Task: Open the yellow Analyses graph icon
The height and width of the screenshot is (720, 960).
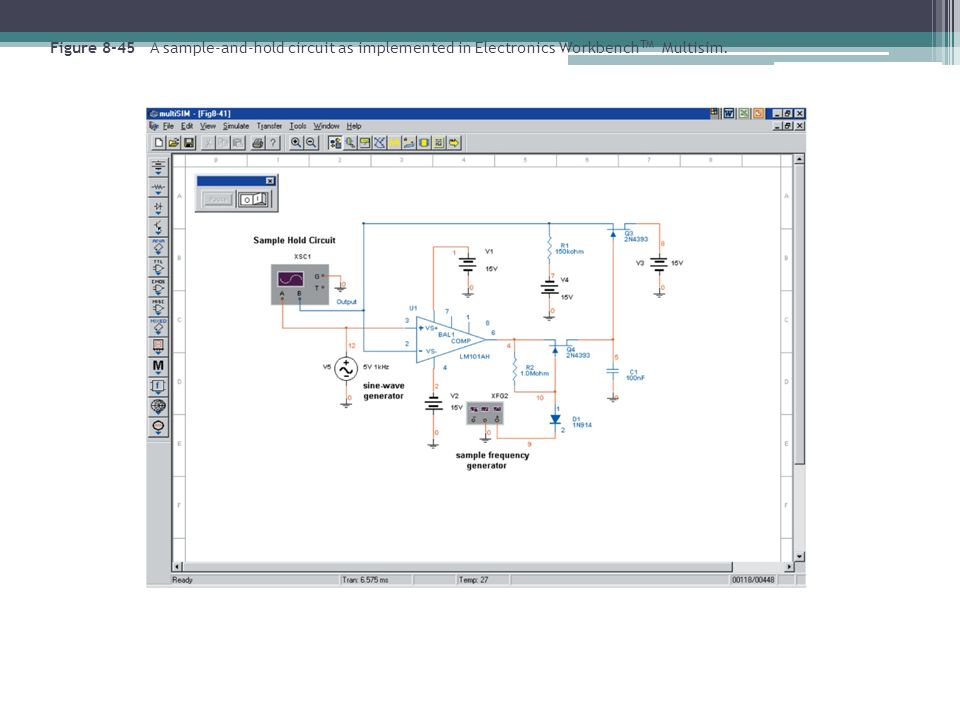Action: pos(394,143)
